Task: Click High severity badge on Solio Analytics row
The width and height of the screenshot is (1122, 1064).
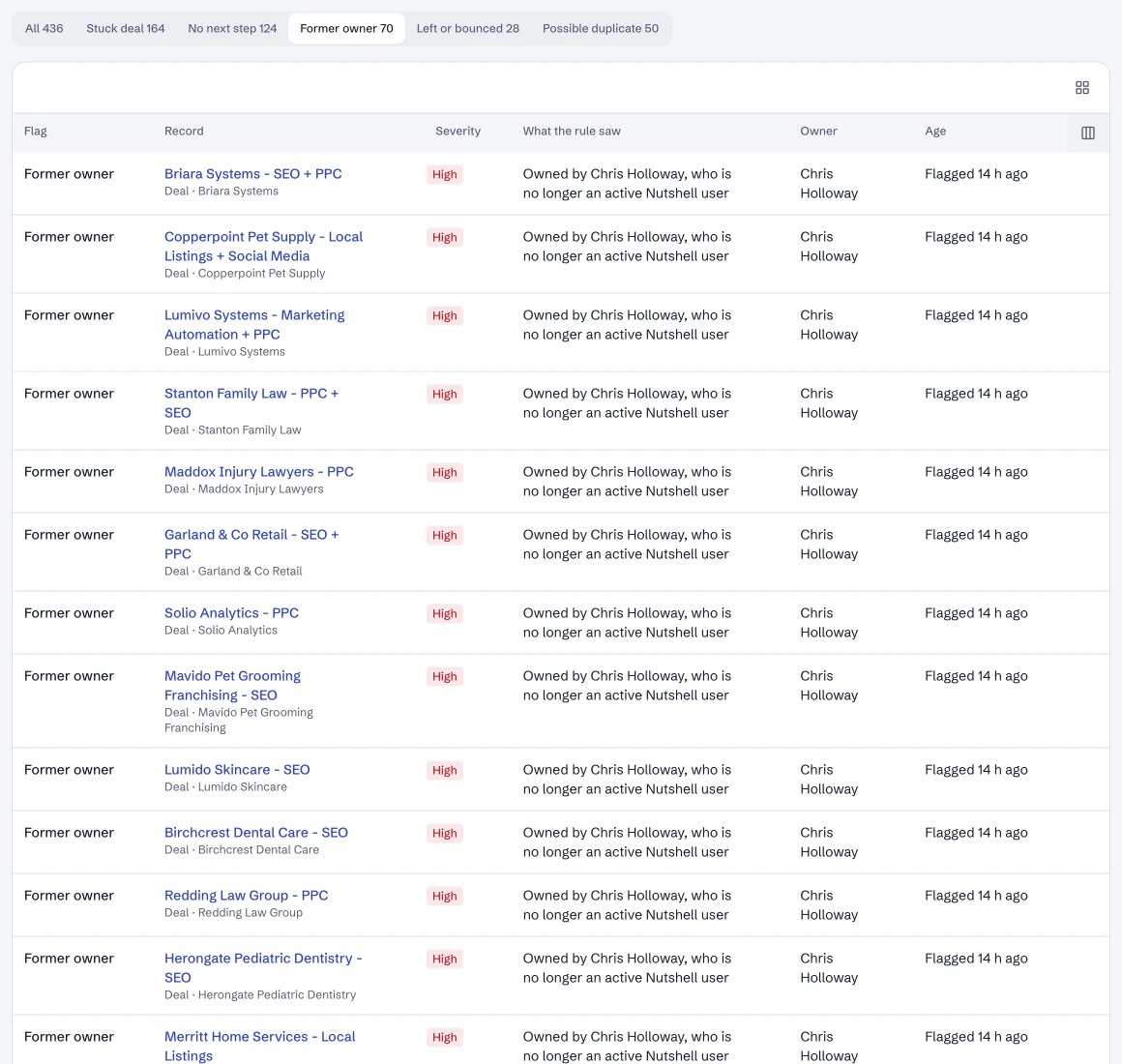Action: (x=444, y=614)
